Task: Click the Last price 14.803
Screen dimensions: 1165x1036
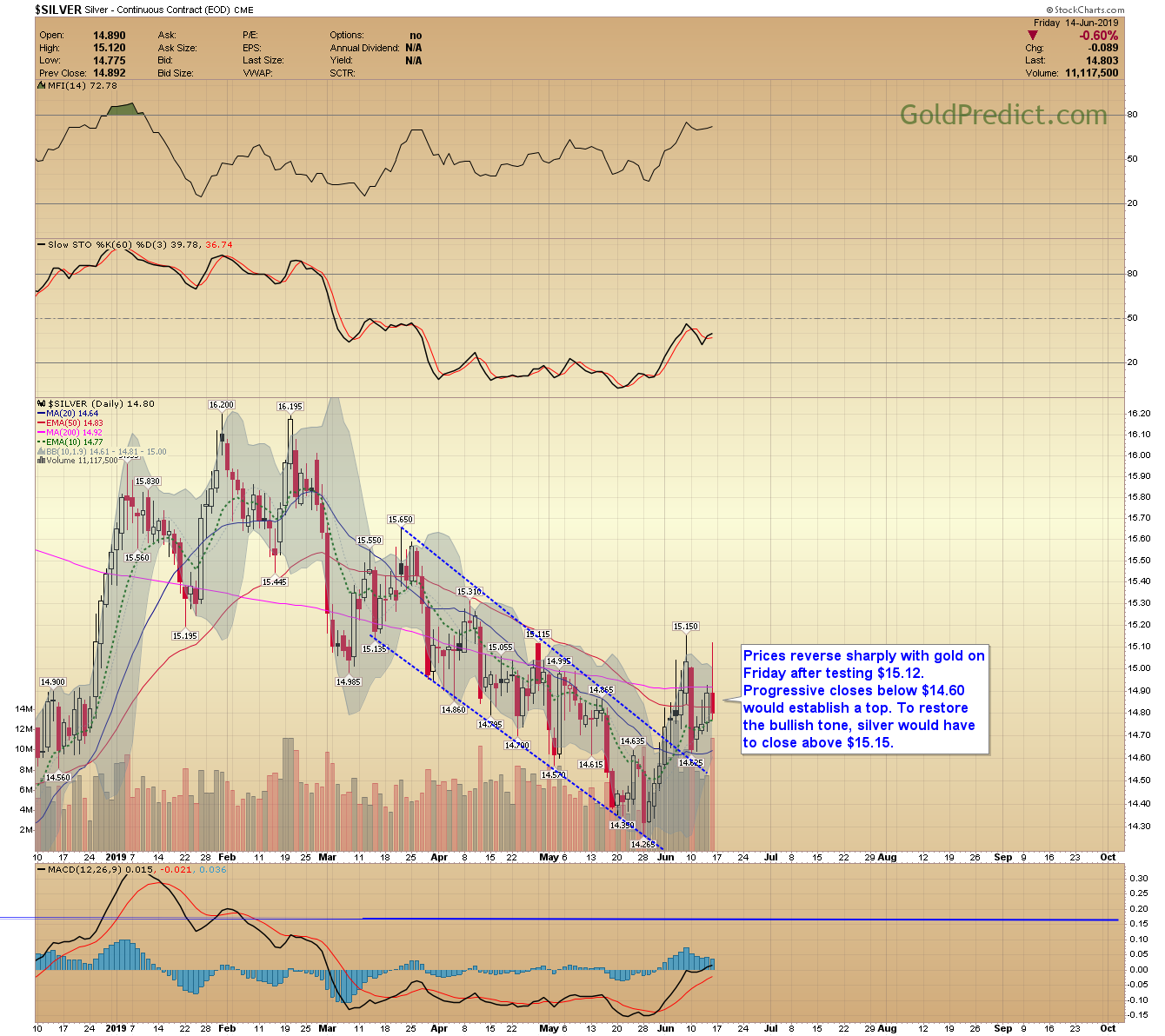Action: pos(1102,61)
